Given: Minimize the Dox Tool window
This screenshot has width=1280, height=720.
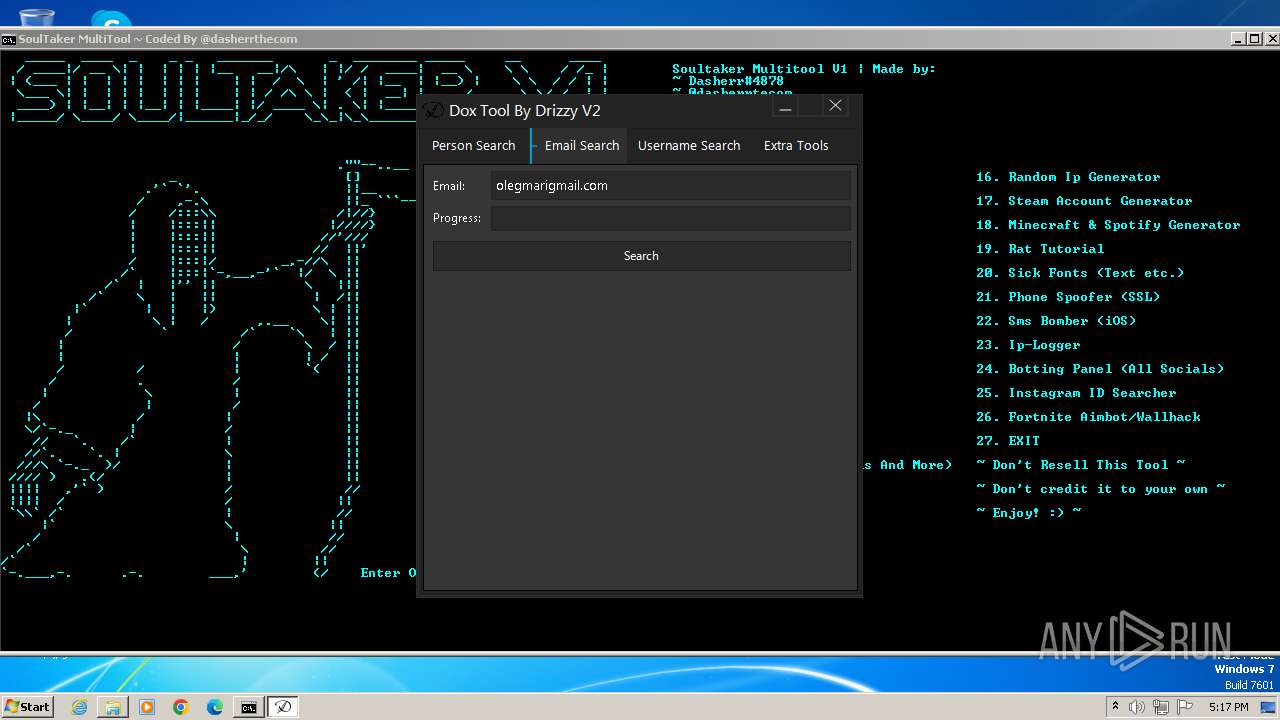Looking at the screenshot, I should pyautogui.click(x=786, y=106).
